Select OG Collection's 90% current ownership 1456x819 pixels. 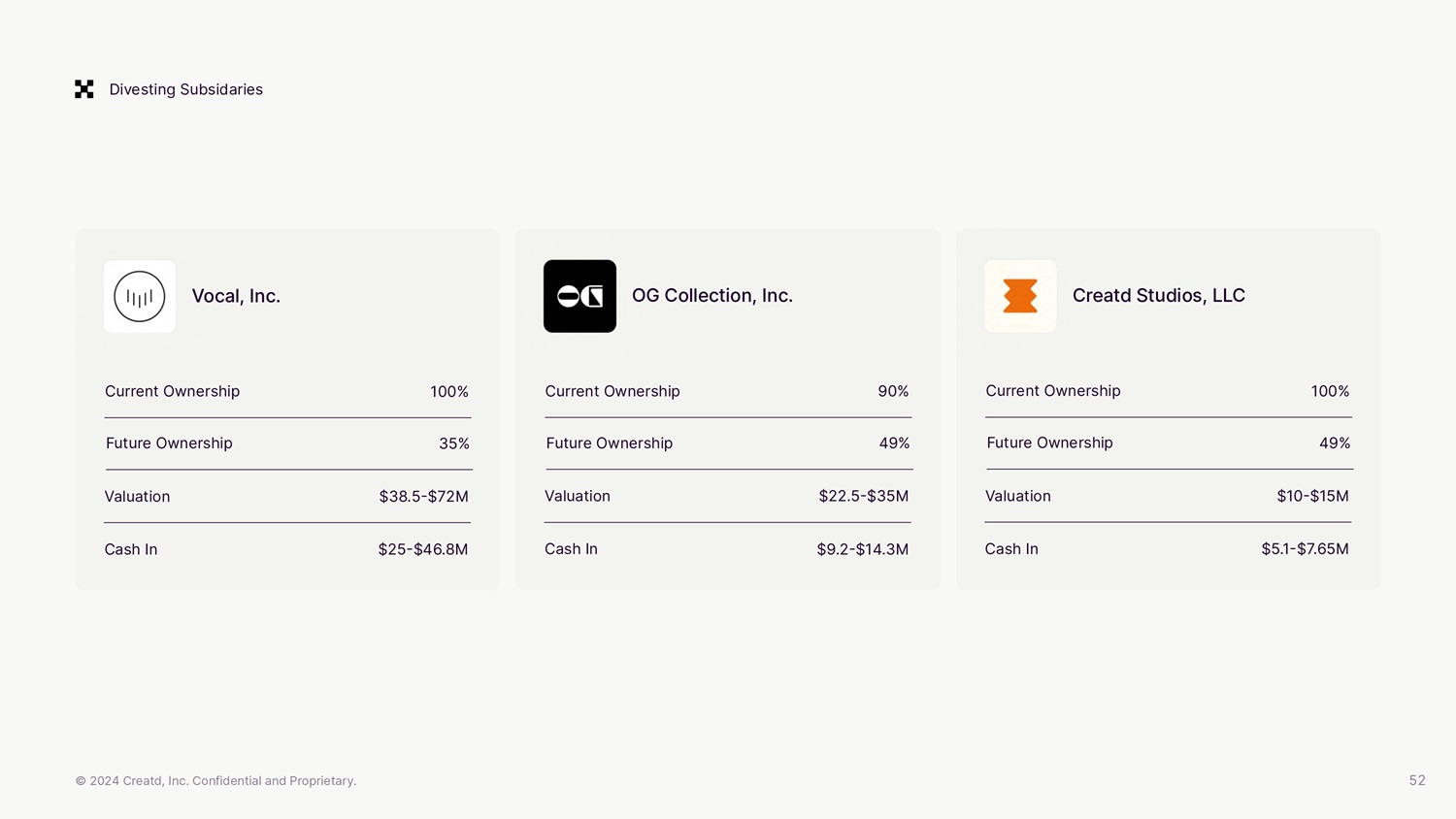(893, 391)
